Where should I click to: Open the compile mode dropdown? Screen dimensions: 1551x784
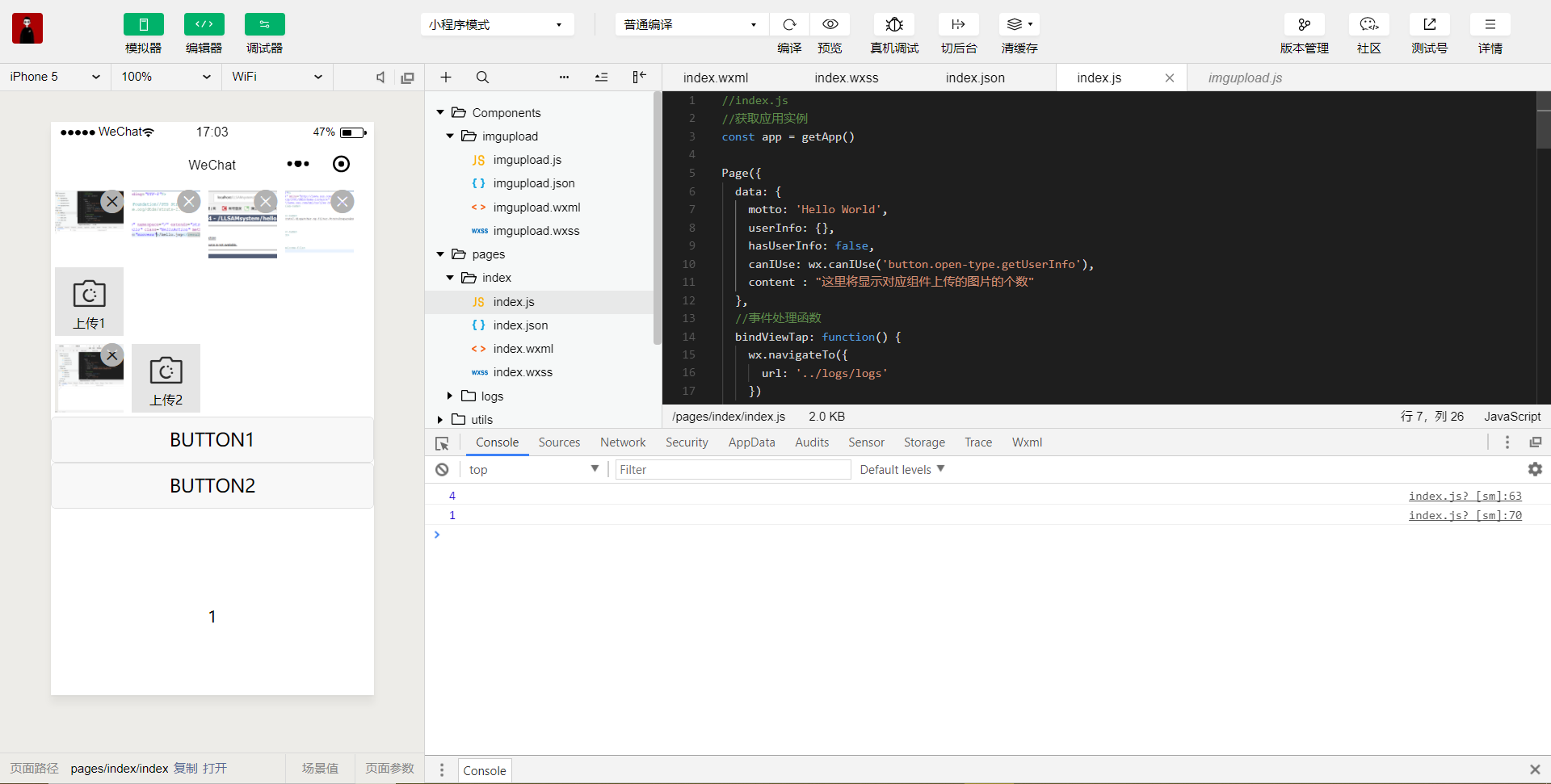691,24
